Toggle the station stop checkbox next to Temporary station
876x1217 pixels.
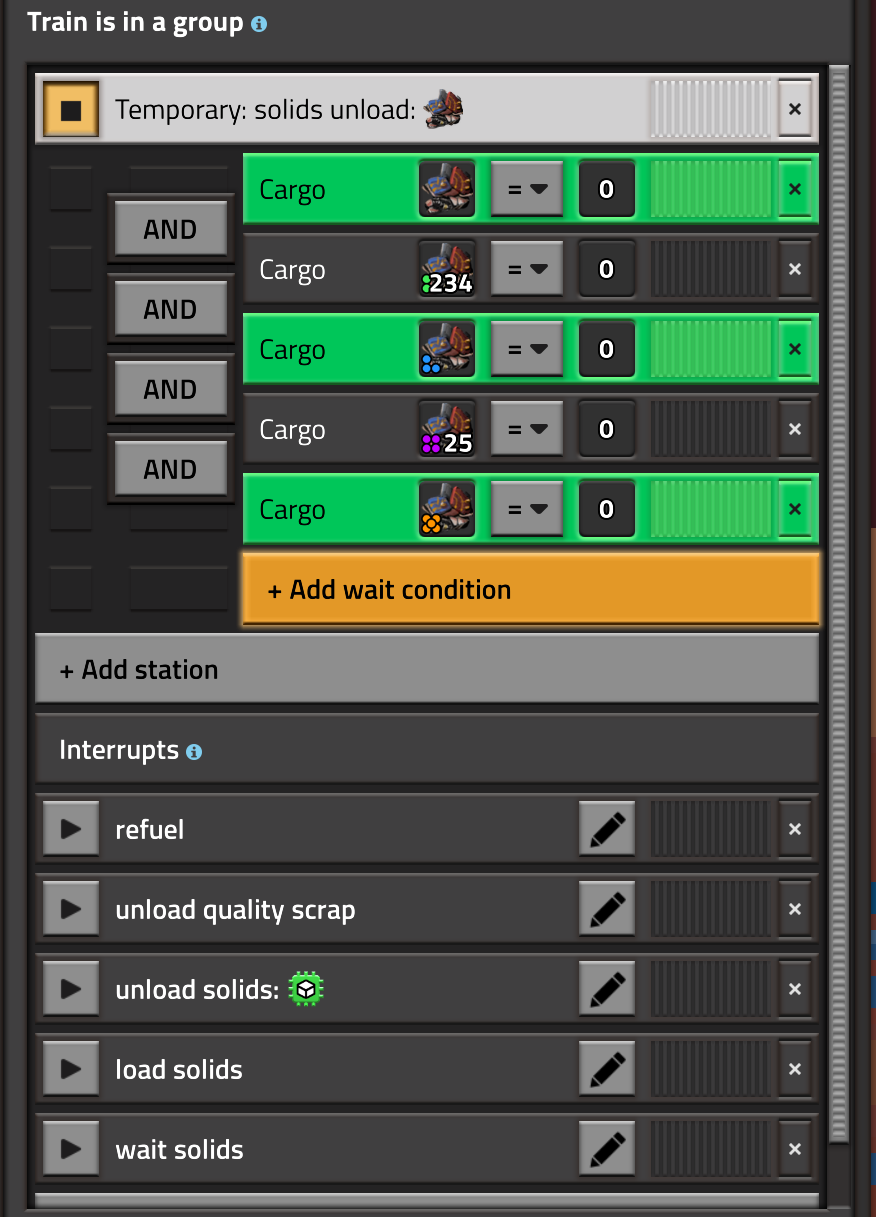(x=70, y=109)
